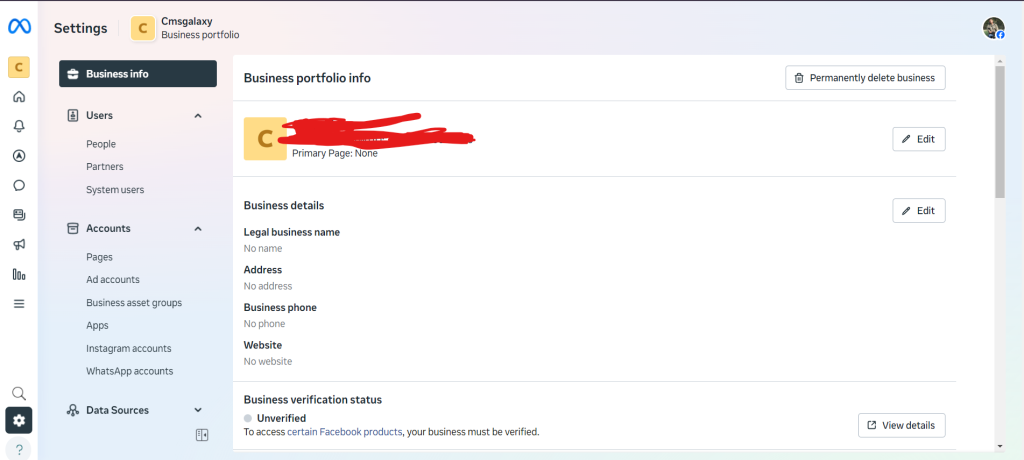This screenshot has height=460, width=1024.
Task: Click the Unverified status text
Action: tap(281, 418)
